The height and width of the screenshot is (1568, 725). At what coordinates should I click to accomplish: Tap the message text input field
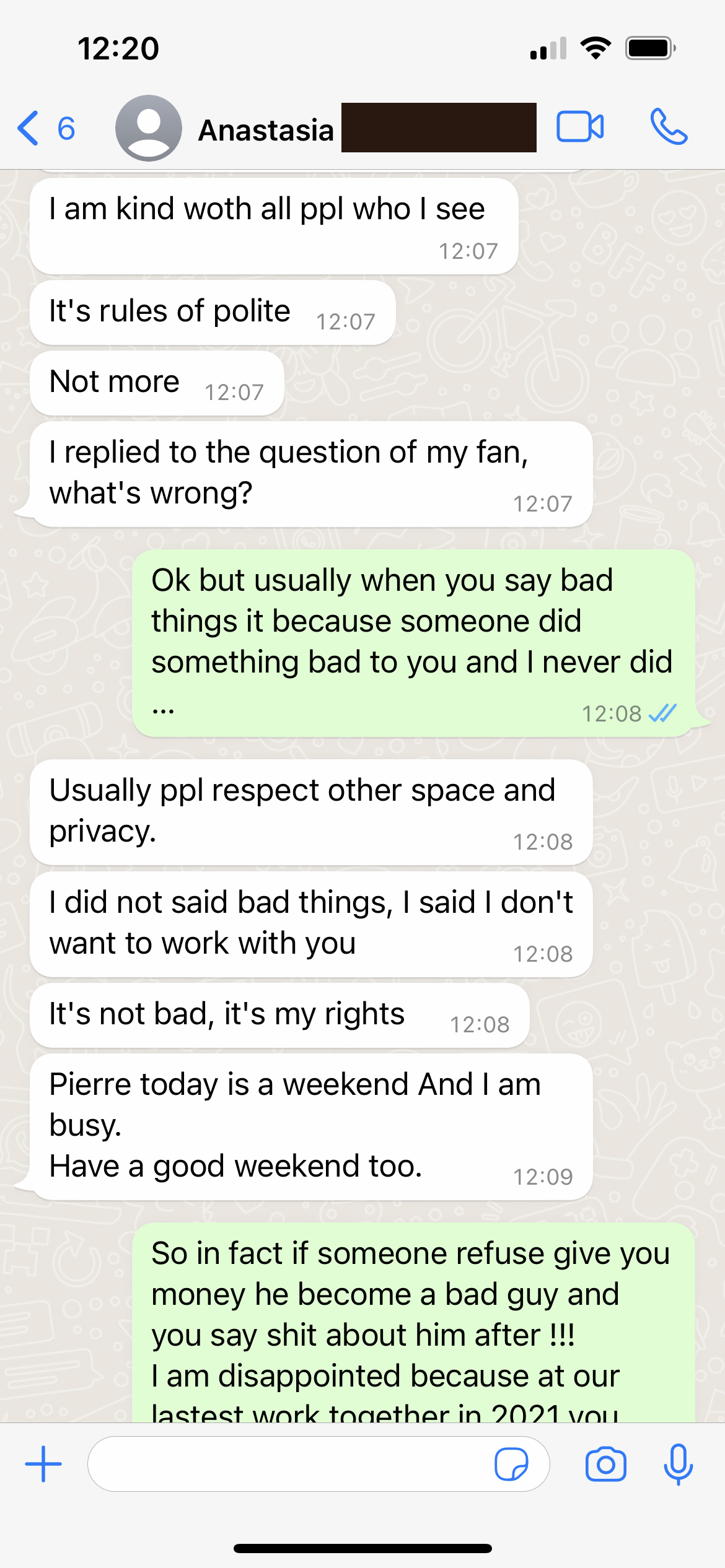pyautogui.click(x=291, y=1464)
